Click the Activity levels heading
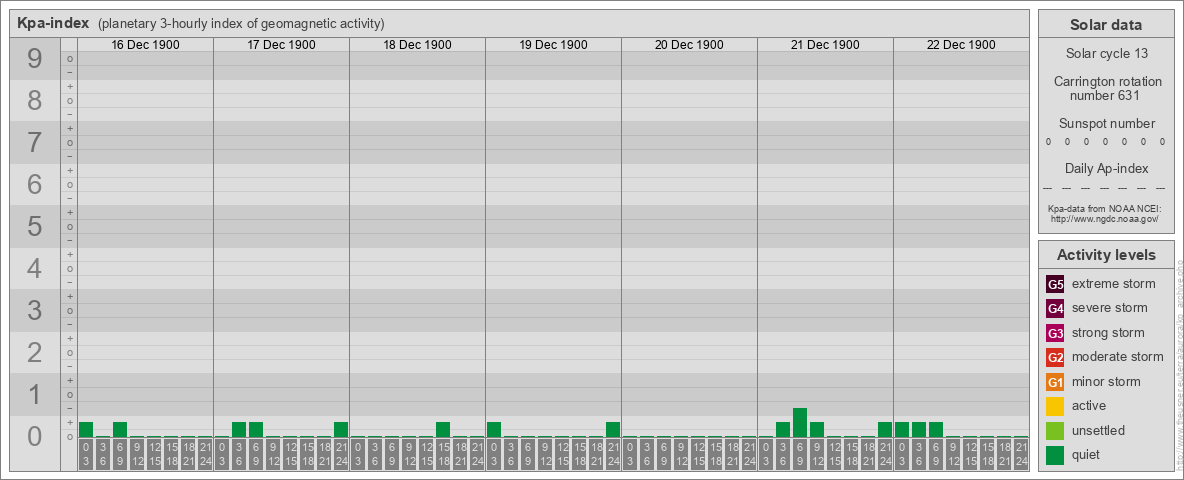1184x480 pixels. pos(1106,255)
